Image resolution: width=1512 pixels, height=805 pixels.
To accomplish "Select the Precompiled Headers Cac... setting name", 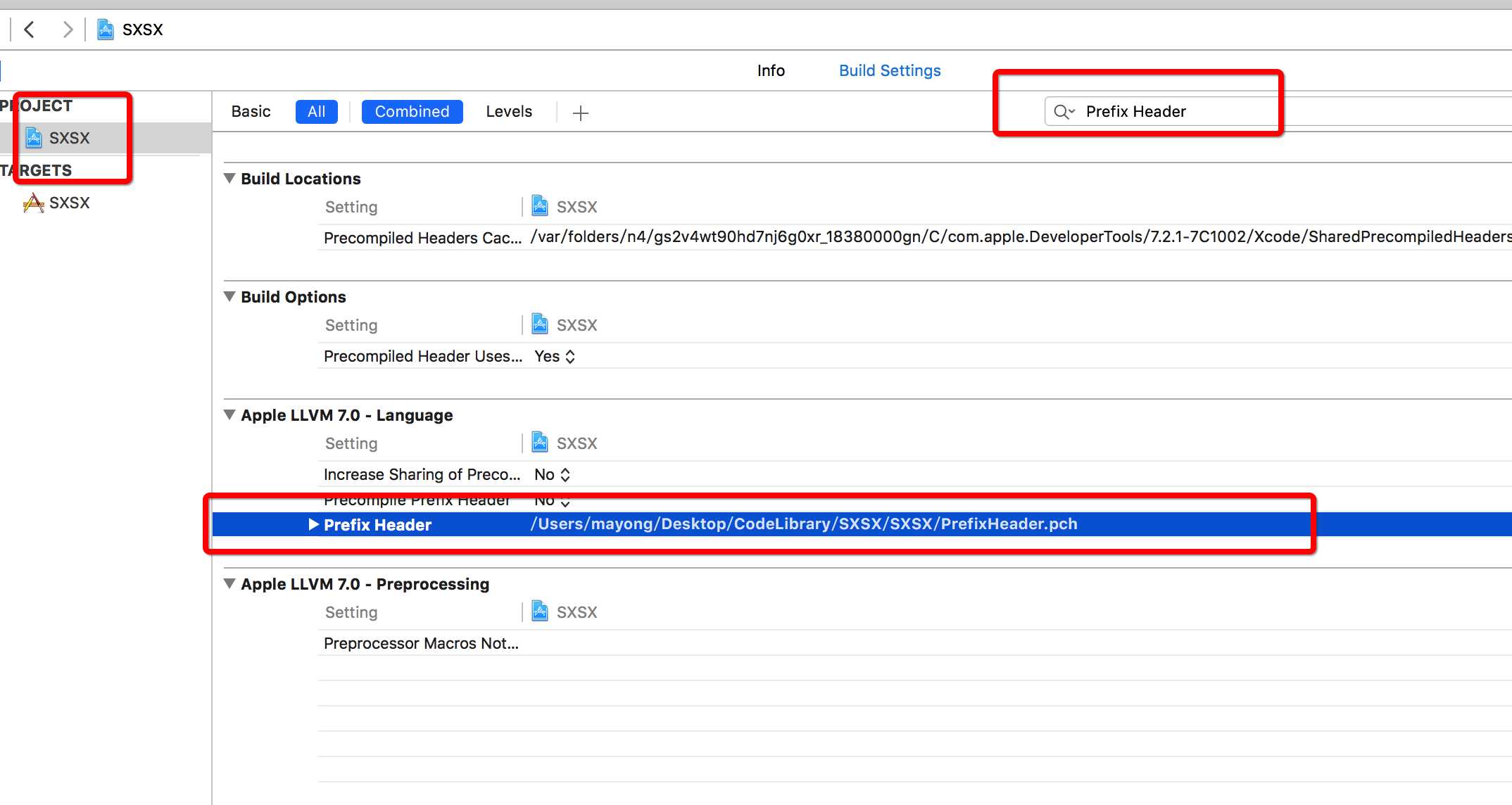I will coord(422,238).
